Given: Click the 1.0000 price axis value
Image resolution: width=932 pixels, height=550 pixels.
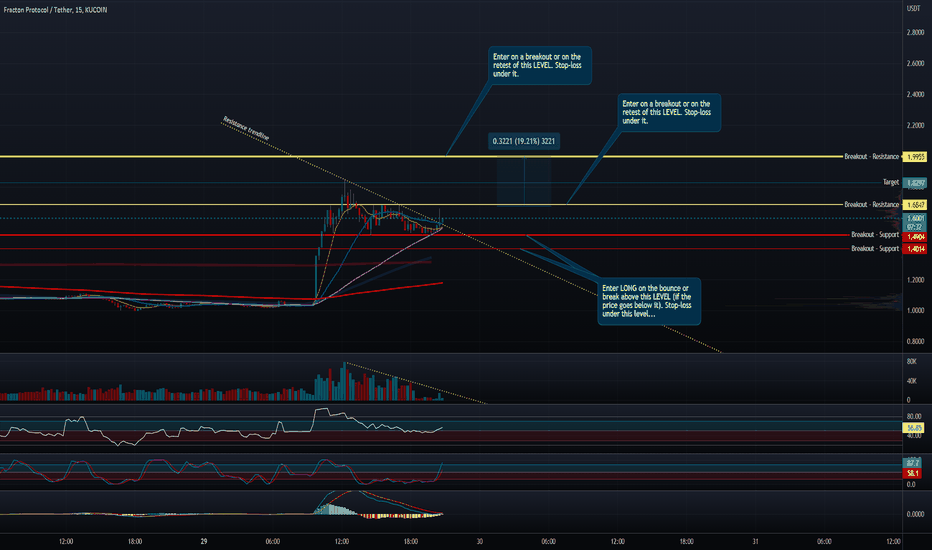Looking at the screenshot, I should point(915,310).
